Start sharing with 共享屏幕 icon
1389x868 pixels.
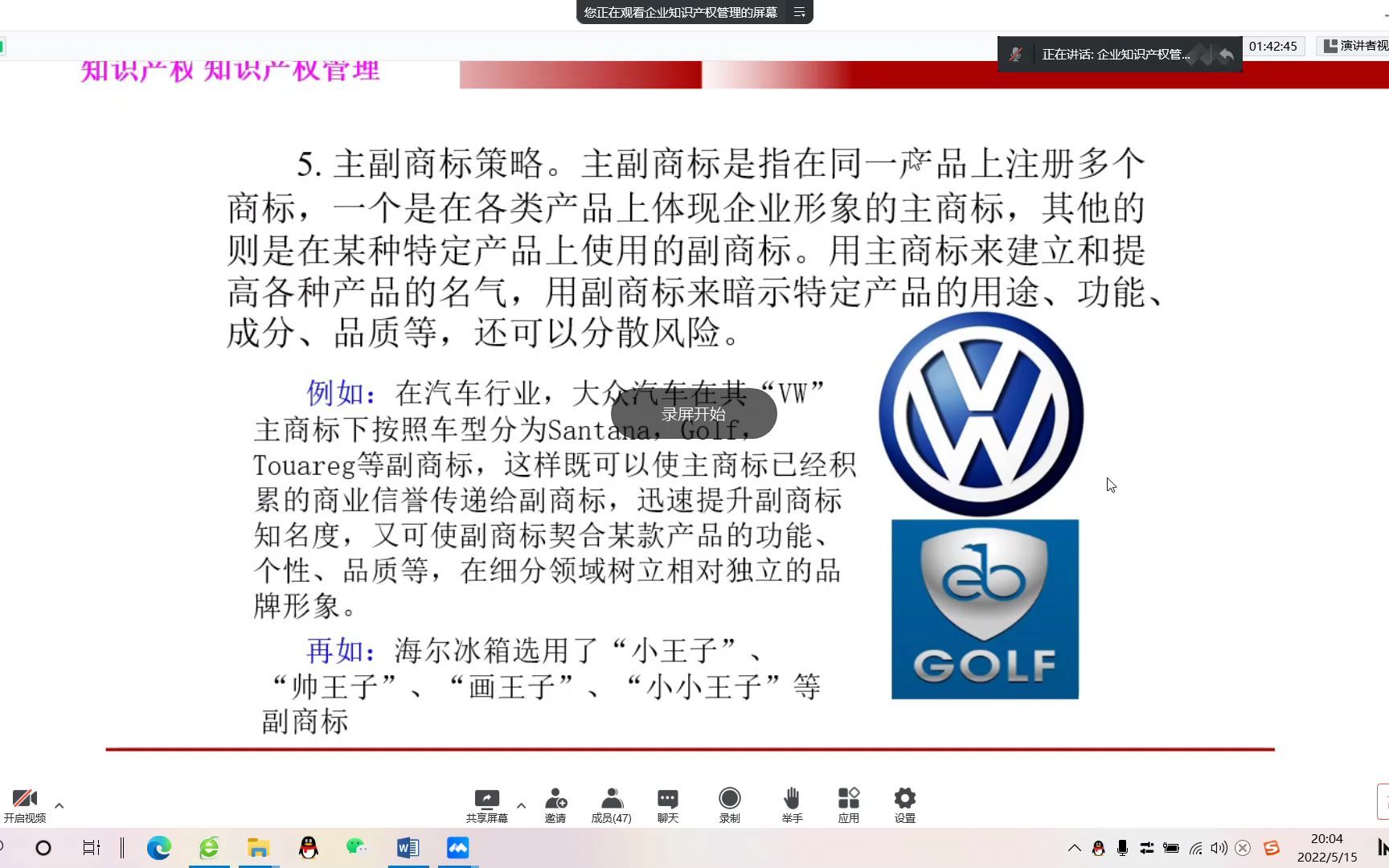(x=487, y=806)
